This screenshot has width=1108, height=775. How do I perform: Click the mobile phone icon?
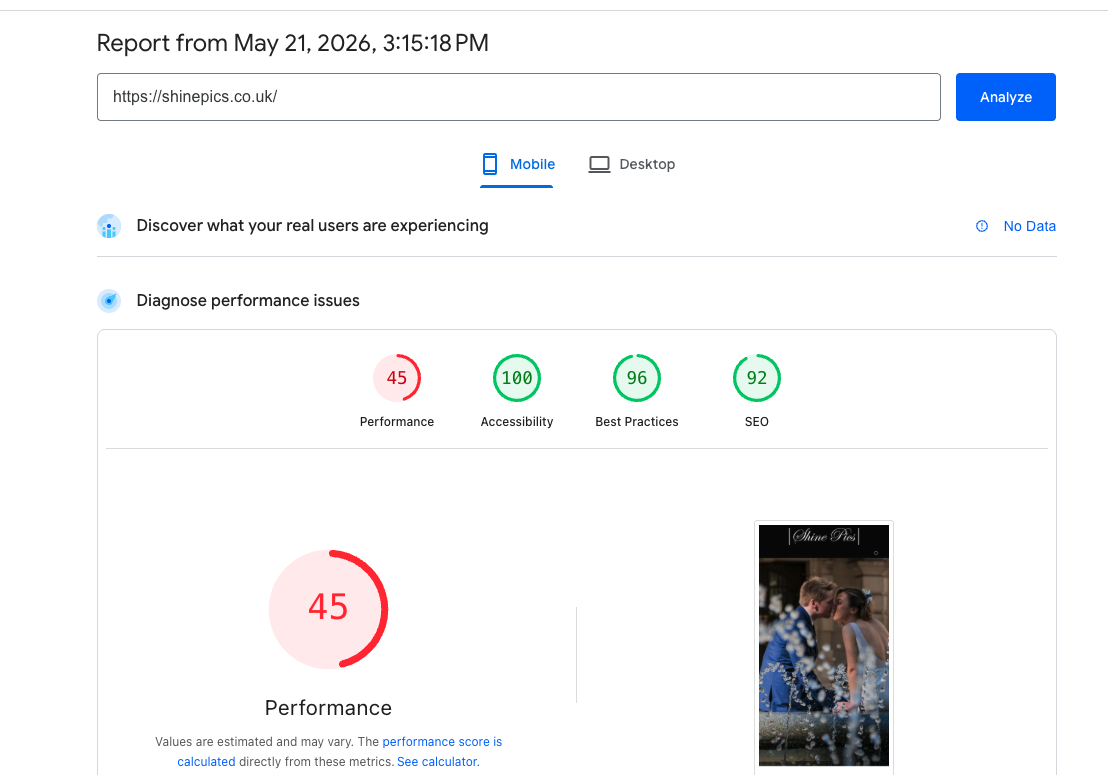pos(490,164)
